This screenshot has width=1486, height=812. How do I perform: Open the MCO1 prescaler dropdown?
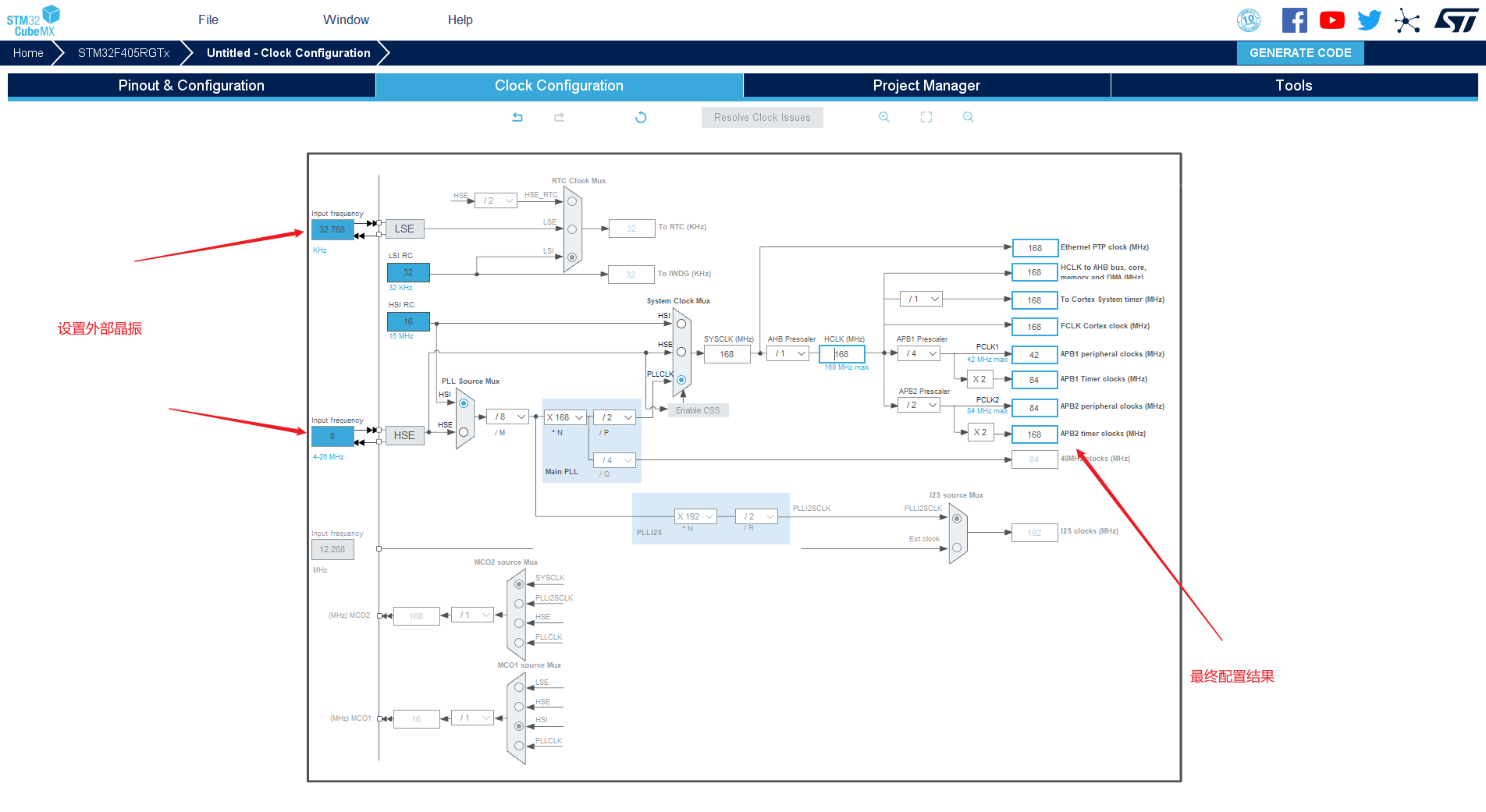tap(473, 718)
